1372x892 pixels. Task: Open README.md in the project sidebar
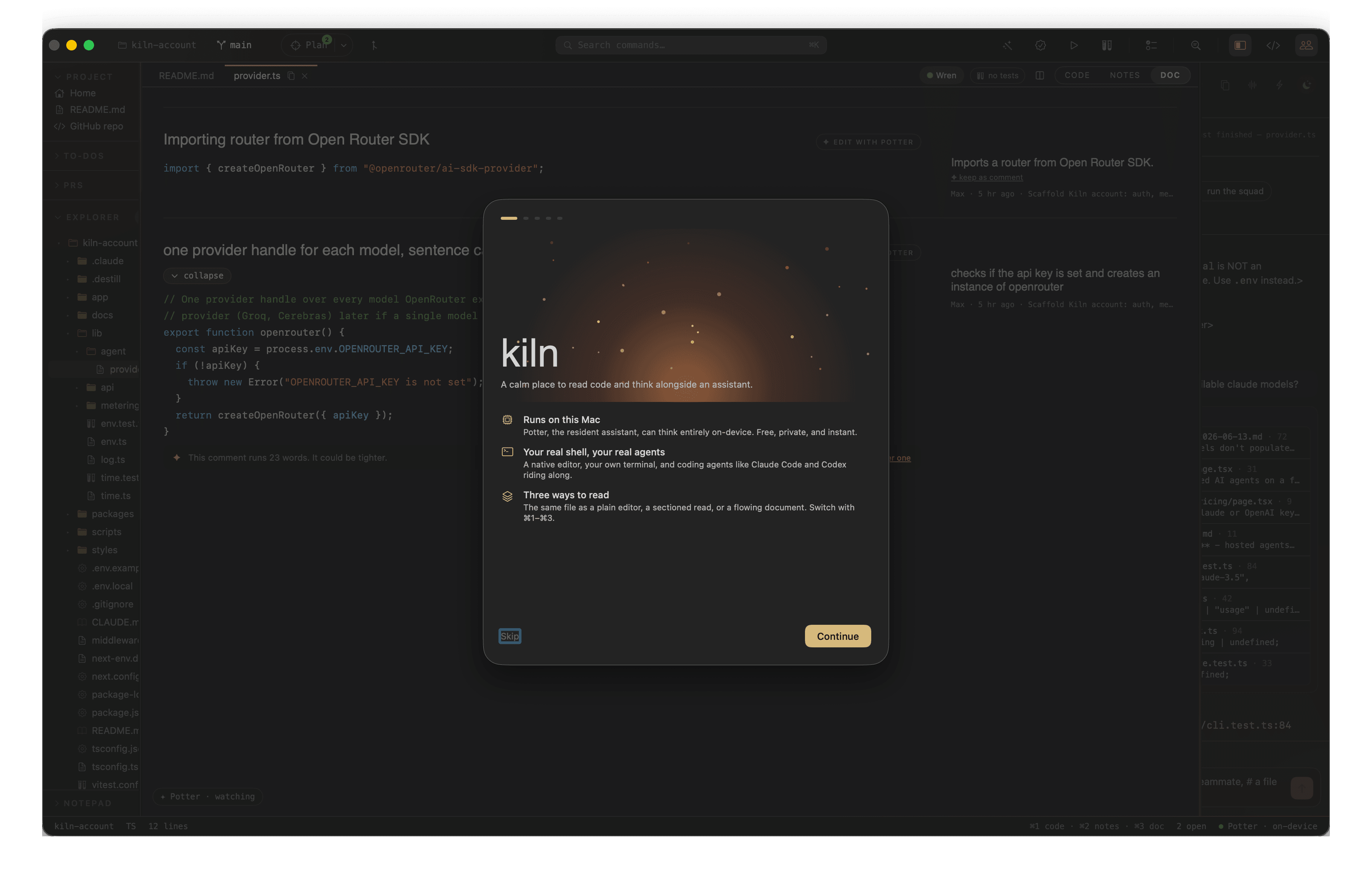pyautogui.click(x=90, y=110)
